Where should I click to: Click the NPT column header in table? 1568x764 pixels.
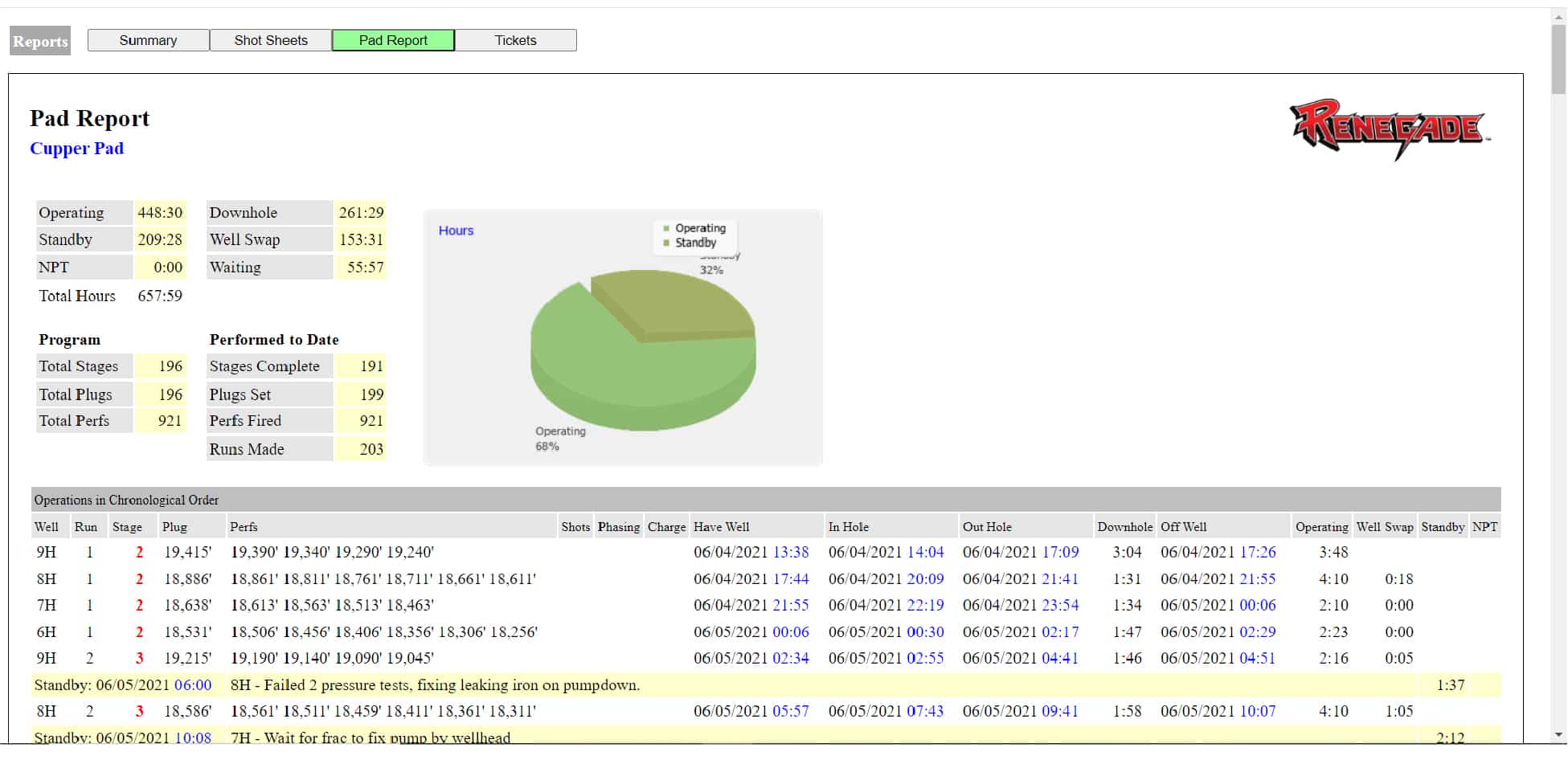[x=1484, y=527]
